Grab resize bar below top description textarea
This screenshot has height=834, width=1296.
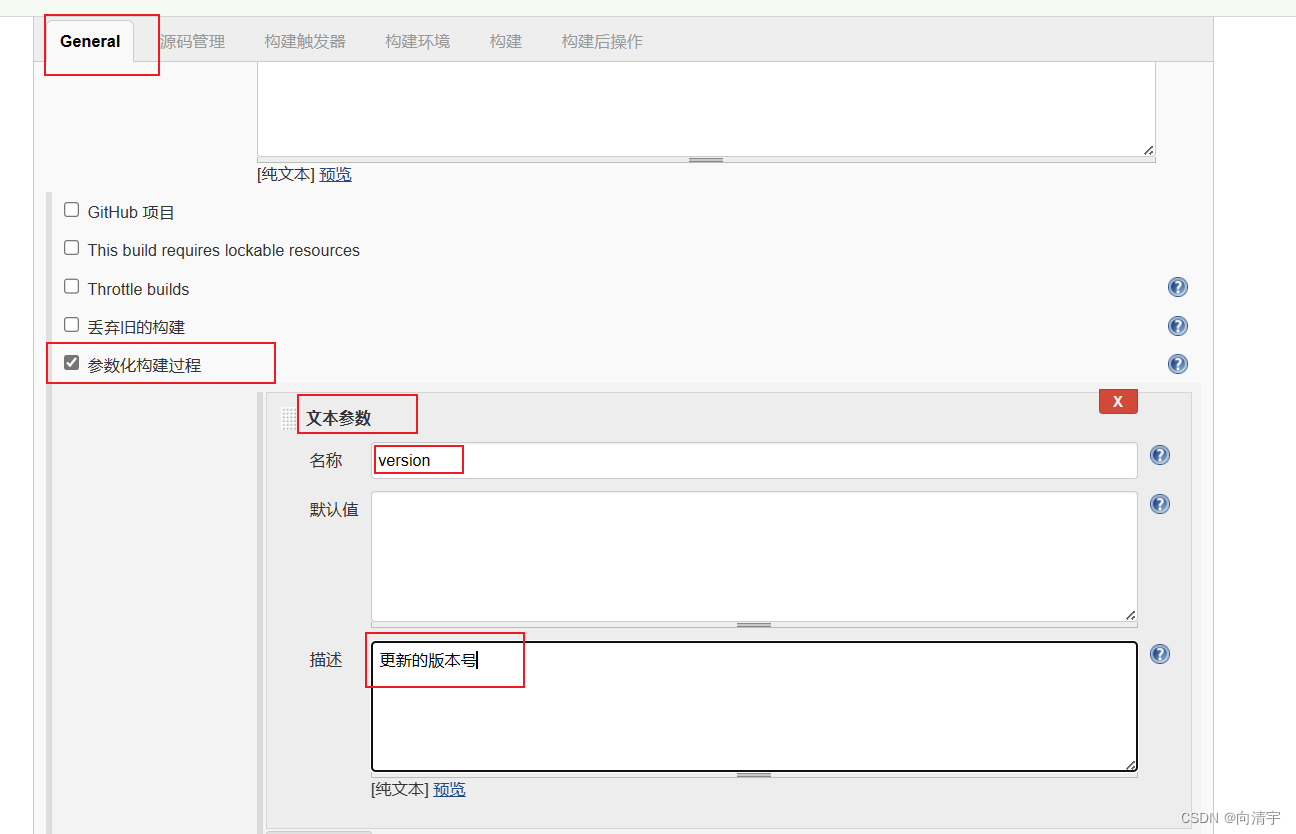point(706,160)
